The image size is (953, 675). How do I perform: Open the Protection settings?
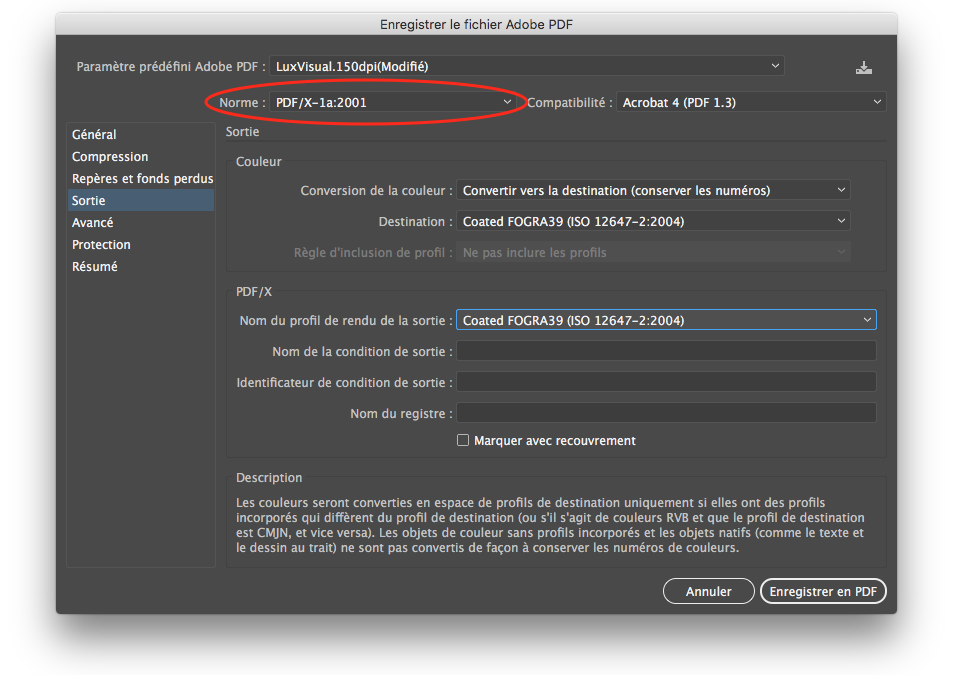point(101,245)
